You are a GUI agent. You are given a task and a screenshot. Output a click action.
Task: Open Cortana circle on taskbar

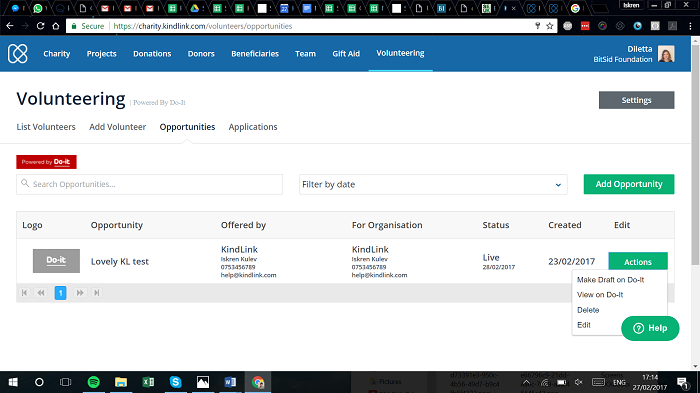[39, 382]
